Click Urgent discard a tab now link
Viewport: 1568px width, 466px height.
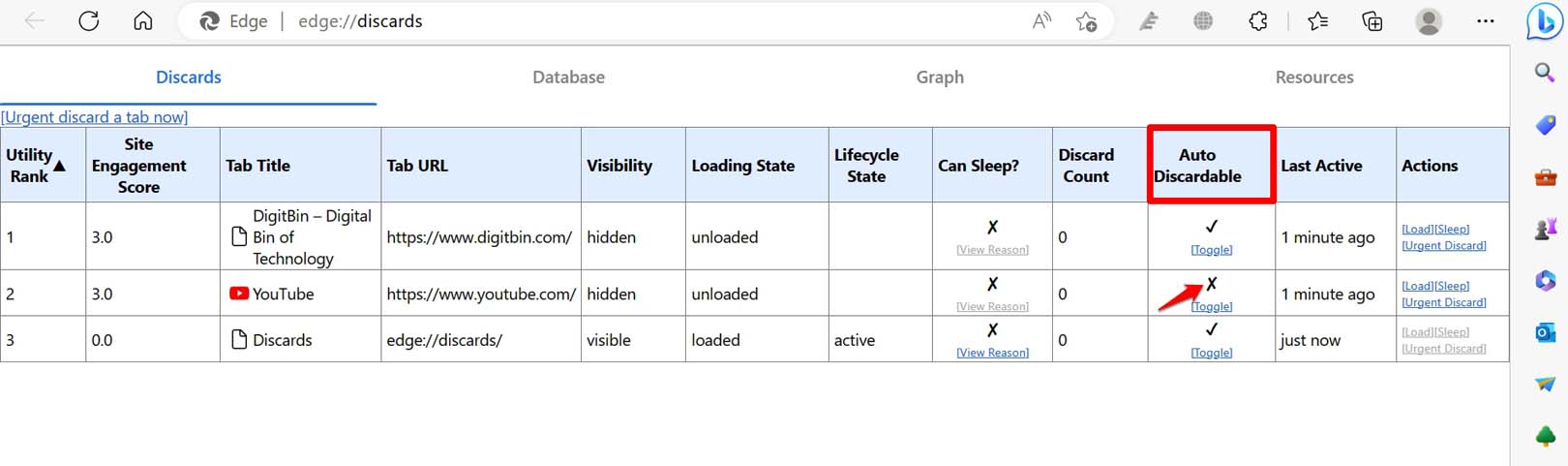click(x=94, y=117)
